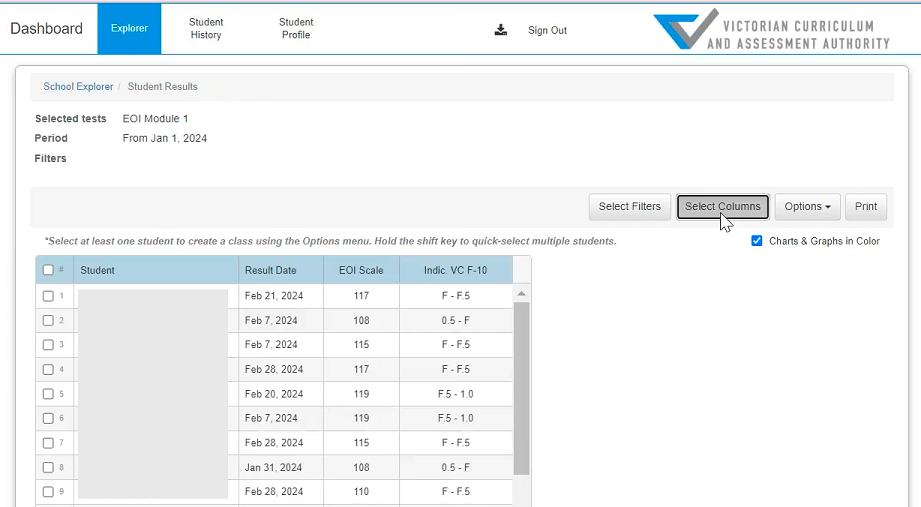Sort by the Student column header
The height and width of the screenshot is (507, 921).
pos(156,270)
